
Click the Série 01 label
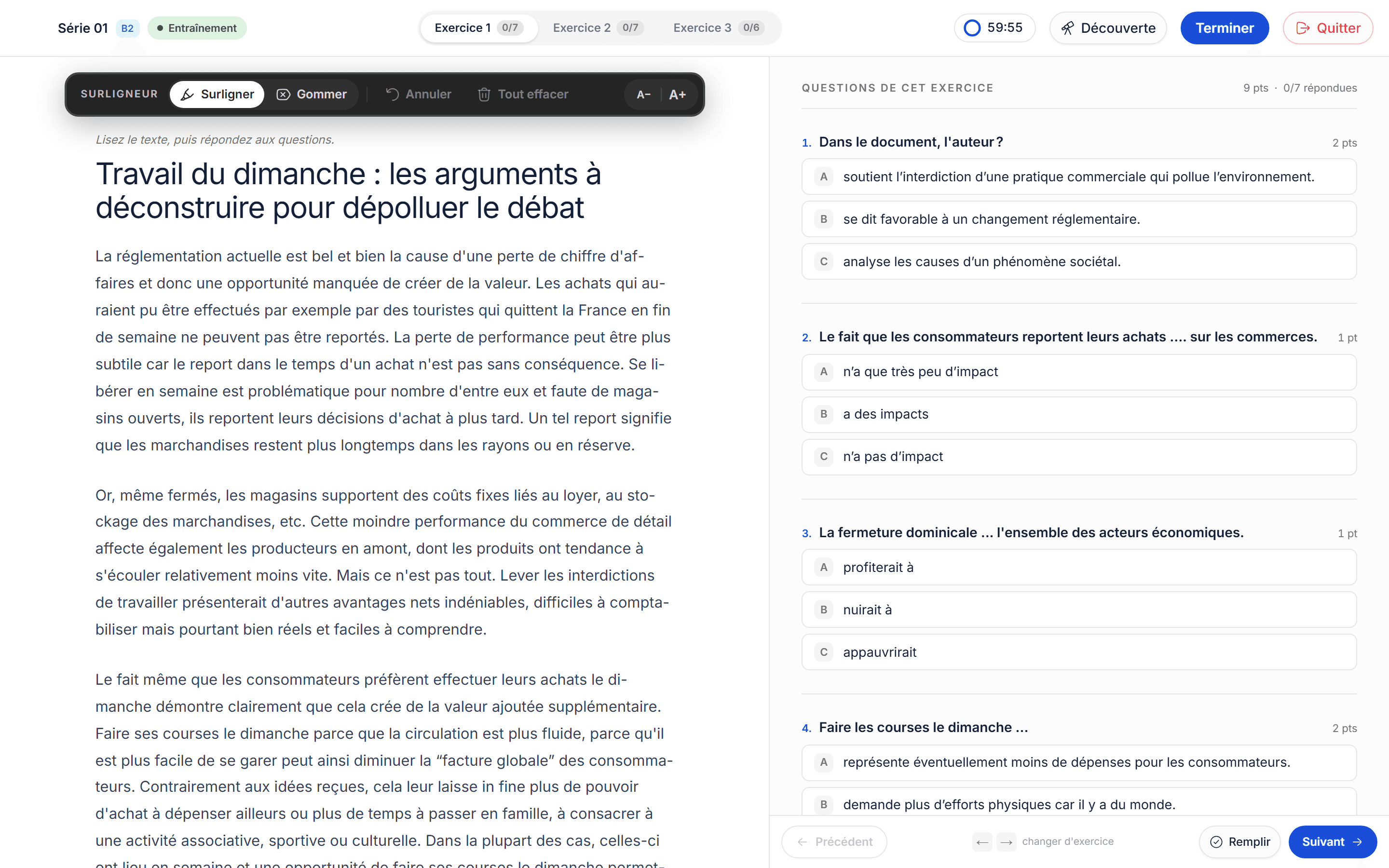tap(82, 28)
